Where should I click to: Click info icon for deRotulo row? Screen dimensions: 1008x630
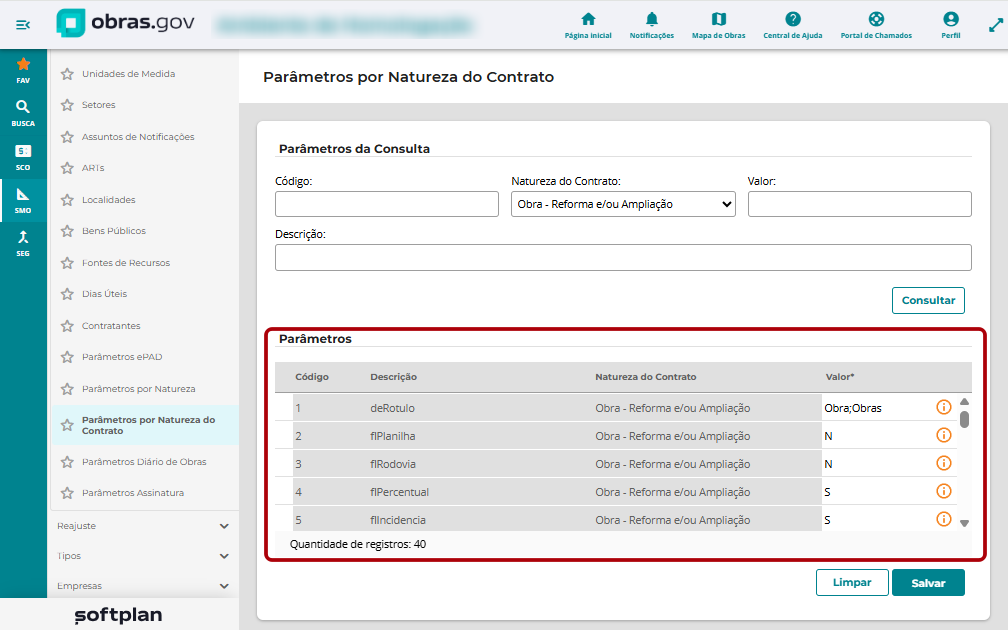943,407
